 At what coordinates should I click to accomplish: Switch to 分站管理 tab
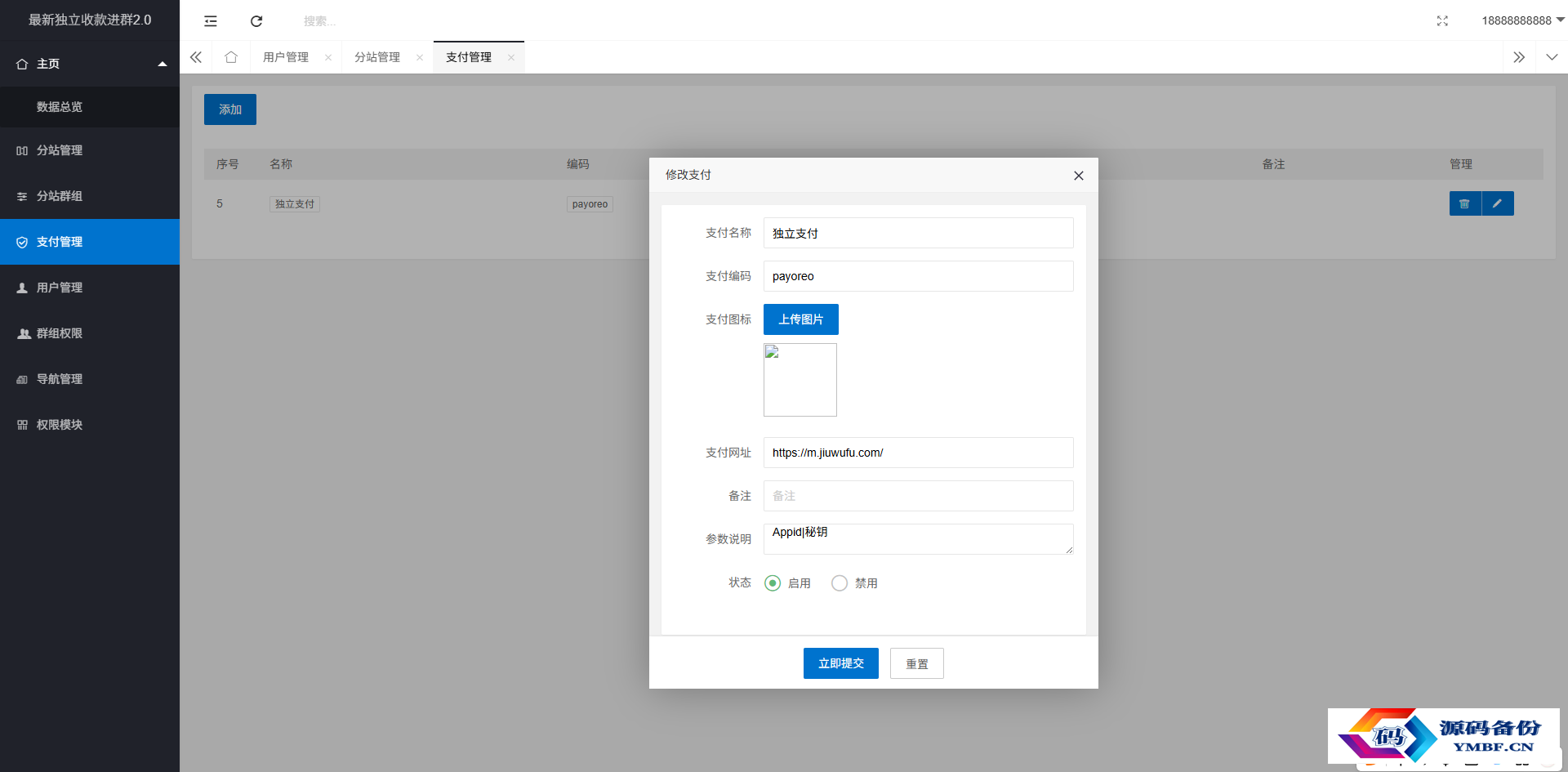pyautogui.click(x=377, y=57)
